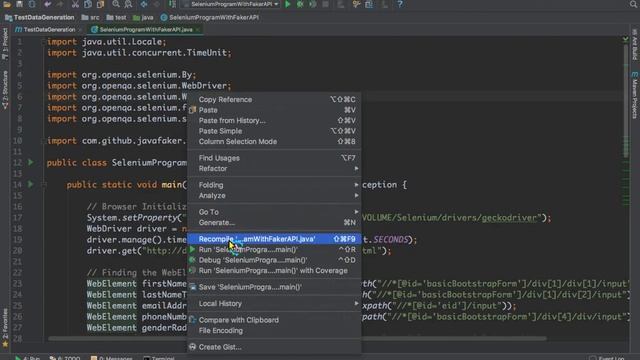
Task: Choose Create Gist menu entry
Action: pyautogui.click(x=274, y=347)
